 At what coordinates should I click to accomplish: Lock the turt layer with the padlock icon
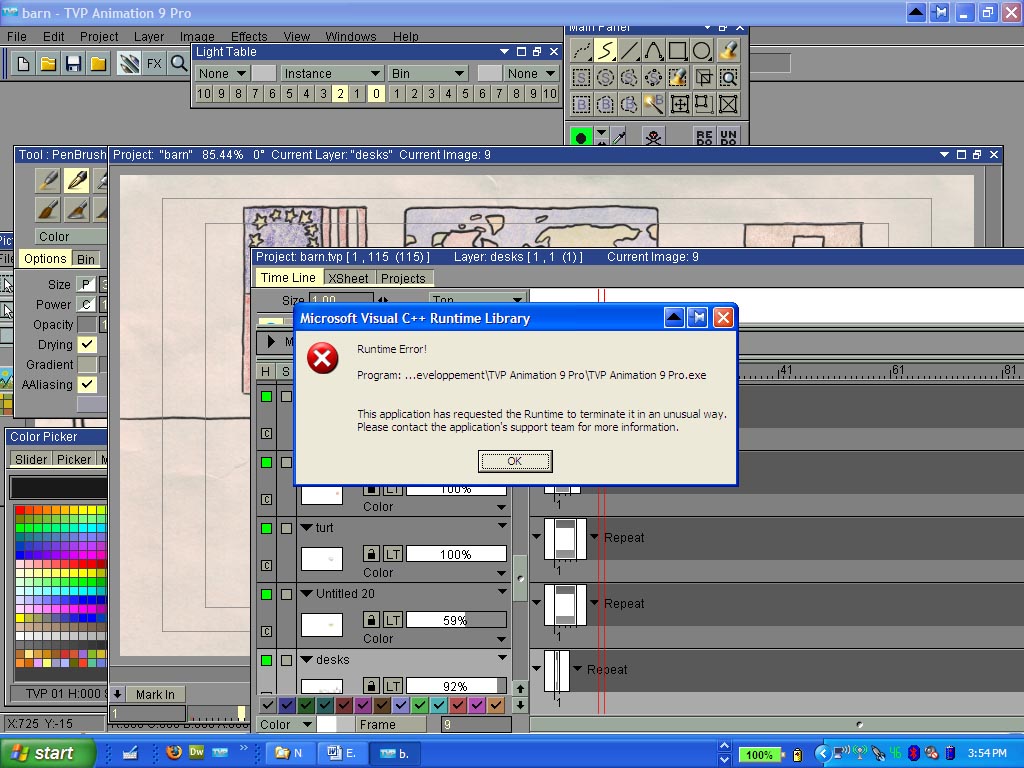tap(371, 554)
